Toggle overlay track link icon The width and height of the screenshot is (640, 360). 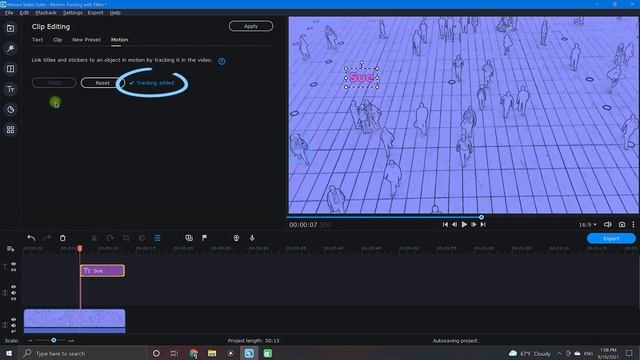coord(13,299)
